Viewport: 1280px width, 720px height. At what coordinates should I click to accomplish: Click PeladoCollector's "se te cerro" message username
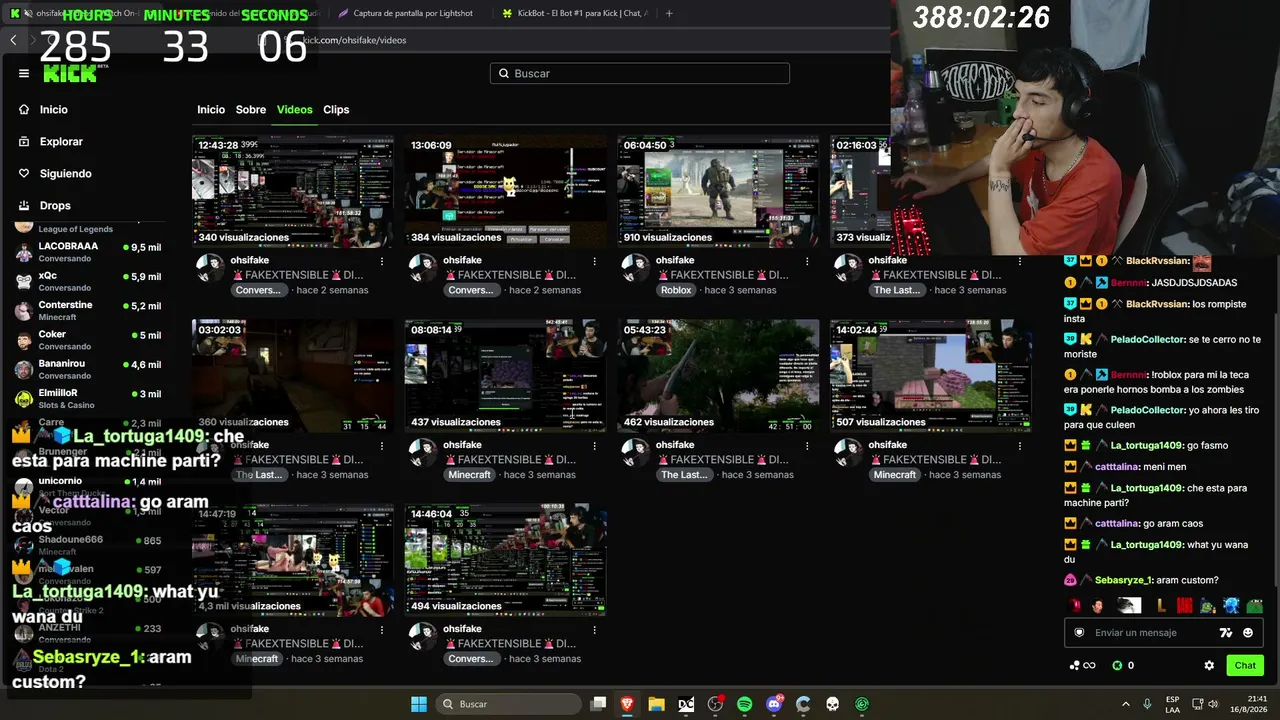coord(1147,340)
